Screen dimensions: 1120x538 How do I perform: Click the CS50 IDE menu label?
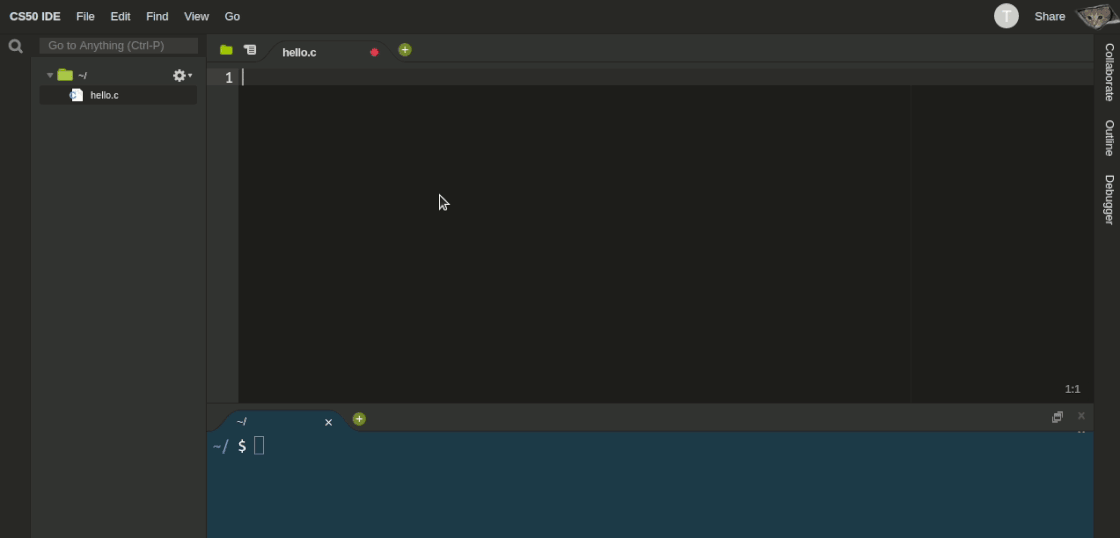tap(35, 16)
